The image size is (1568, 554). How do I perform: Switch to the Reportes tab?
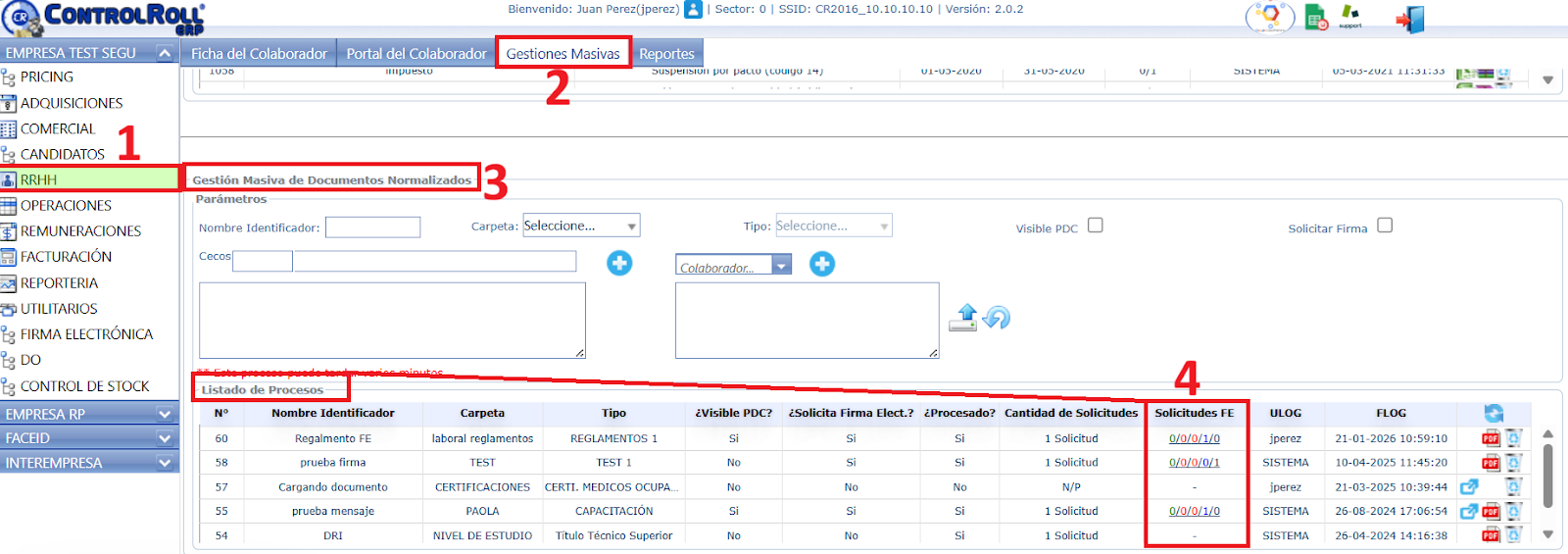click(x=666, y=54)
